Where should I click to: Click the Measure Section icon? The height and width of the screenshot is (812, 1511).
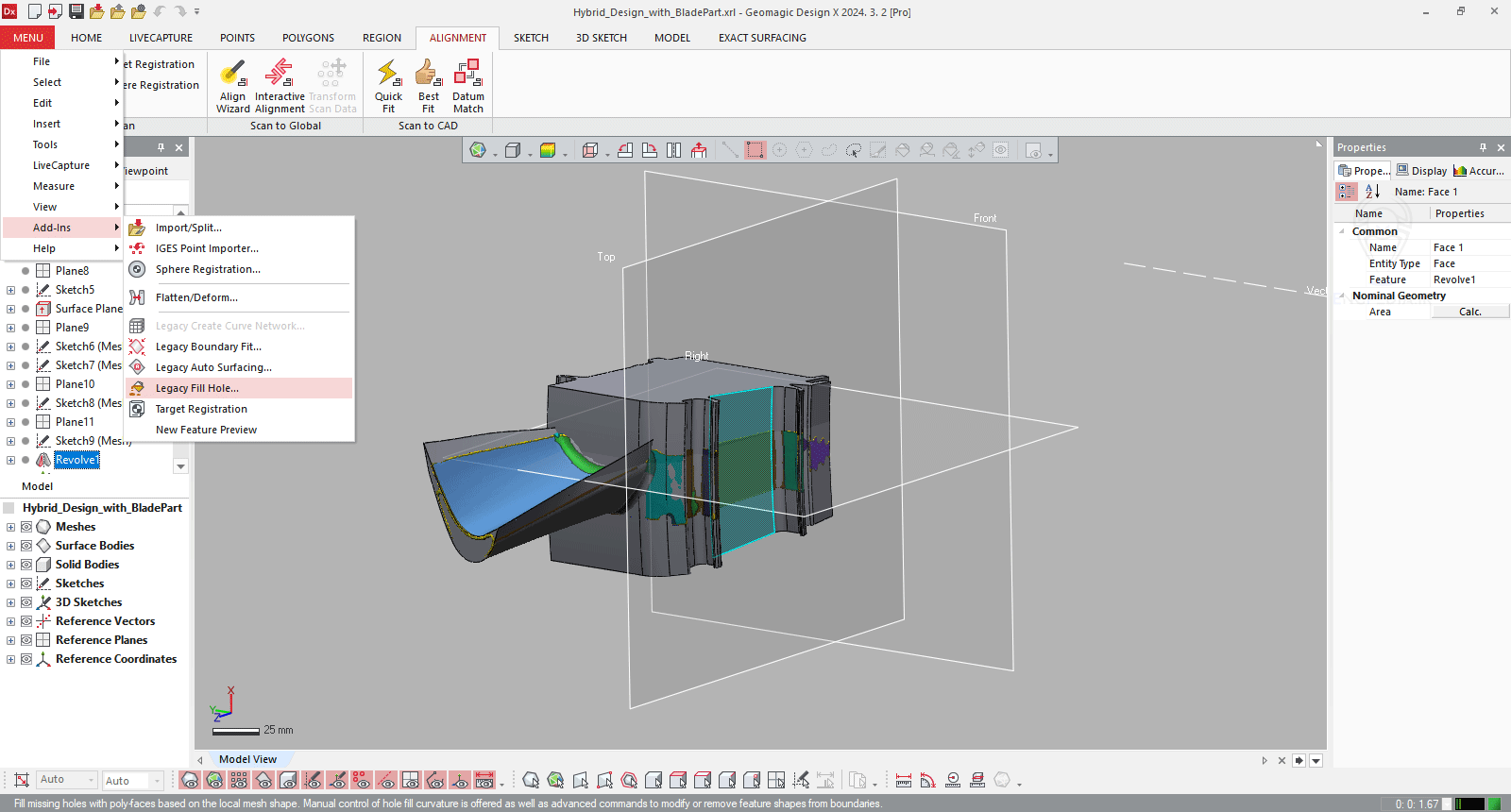[977, 781]
